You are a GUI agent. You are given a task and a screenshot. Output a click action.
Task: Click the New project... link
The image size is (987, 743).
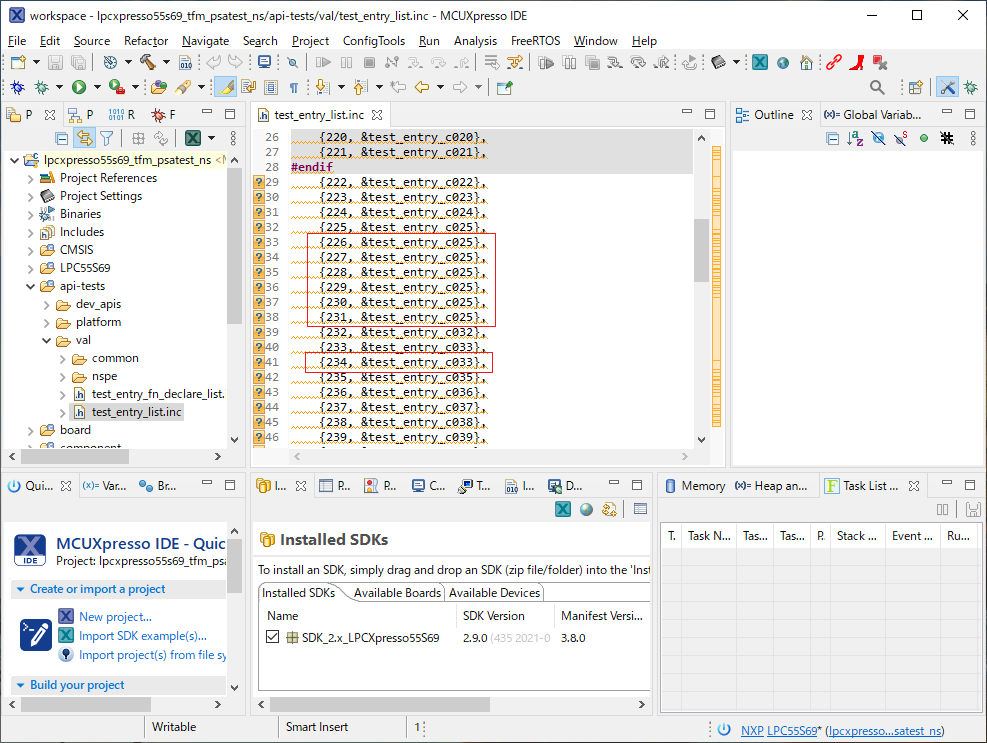coord(115,616)
